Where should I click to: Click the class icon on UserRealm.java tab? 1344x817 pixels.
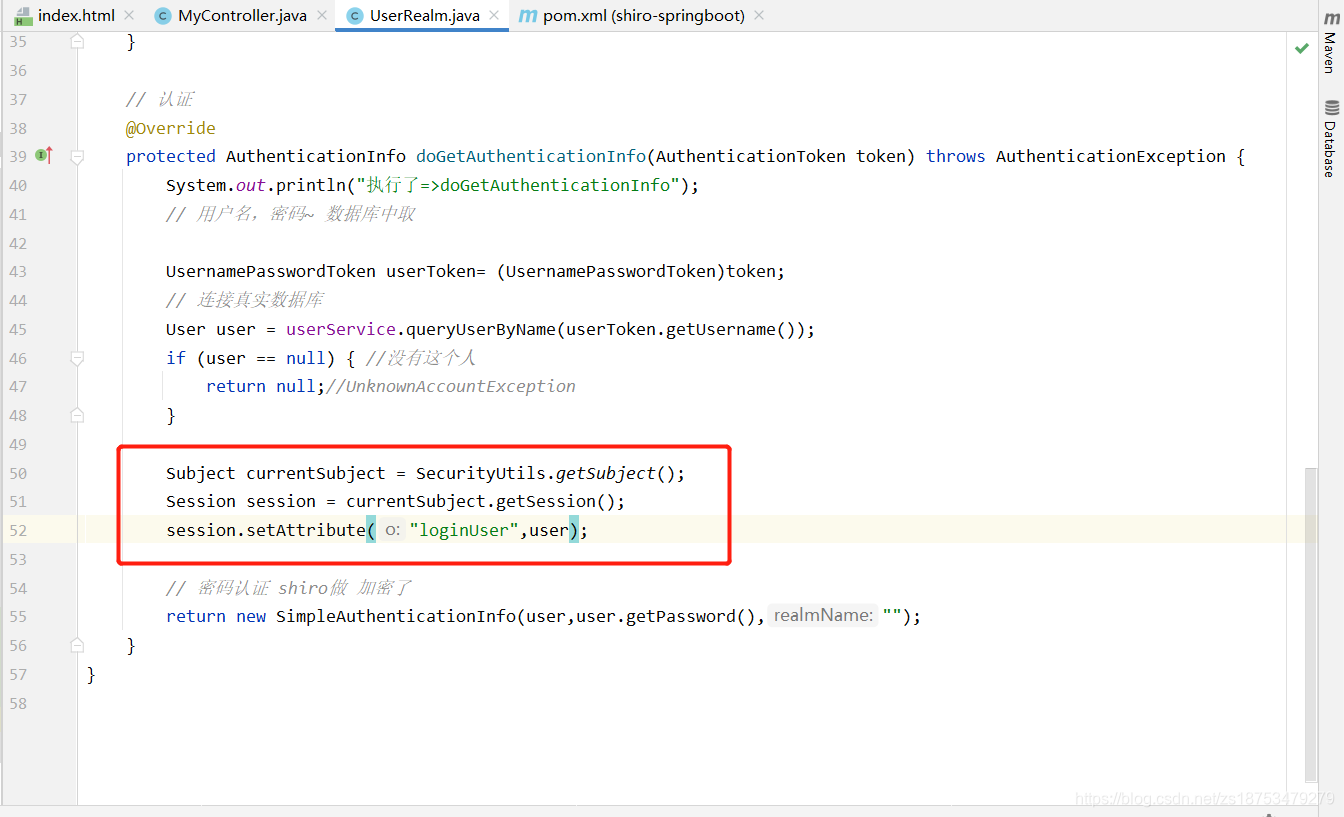[354, 16]
